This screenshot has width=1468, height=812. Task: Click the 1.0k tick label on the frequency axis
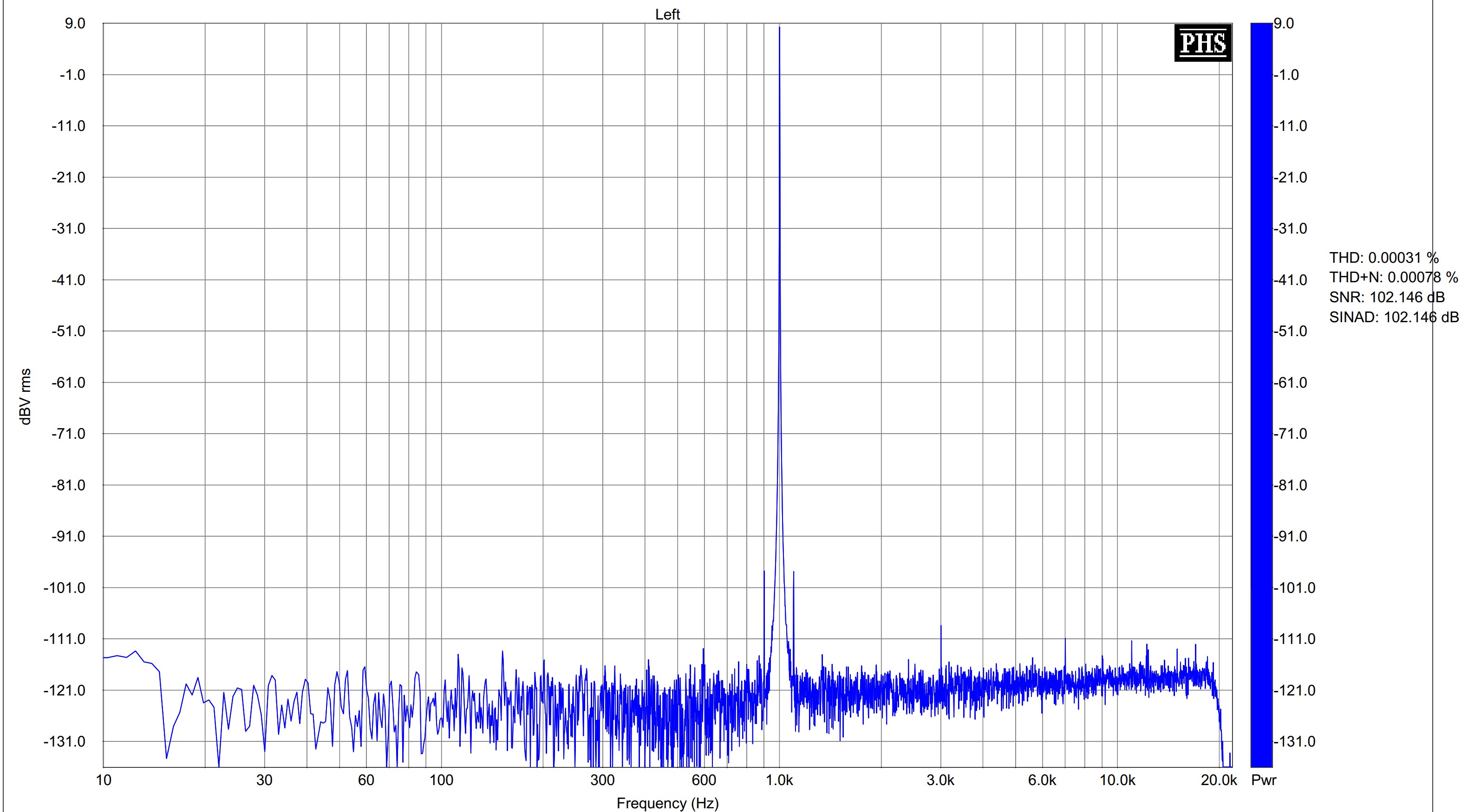pos(779,780)
